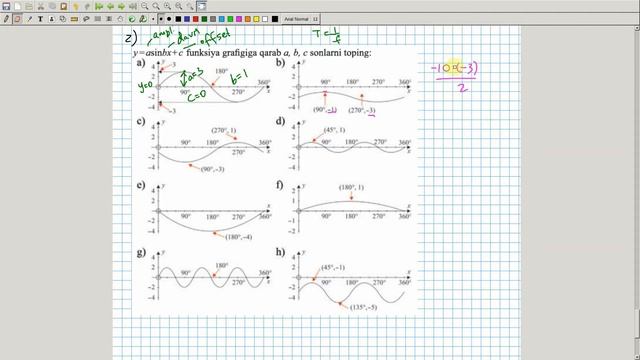
Task: Toggle the Ruler tool
Action: [74, 19]
